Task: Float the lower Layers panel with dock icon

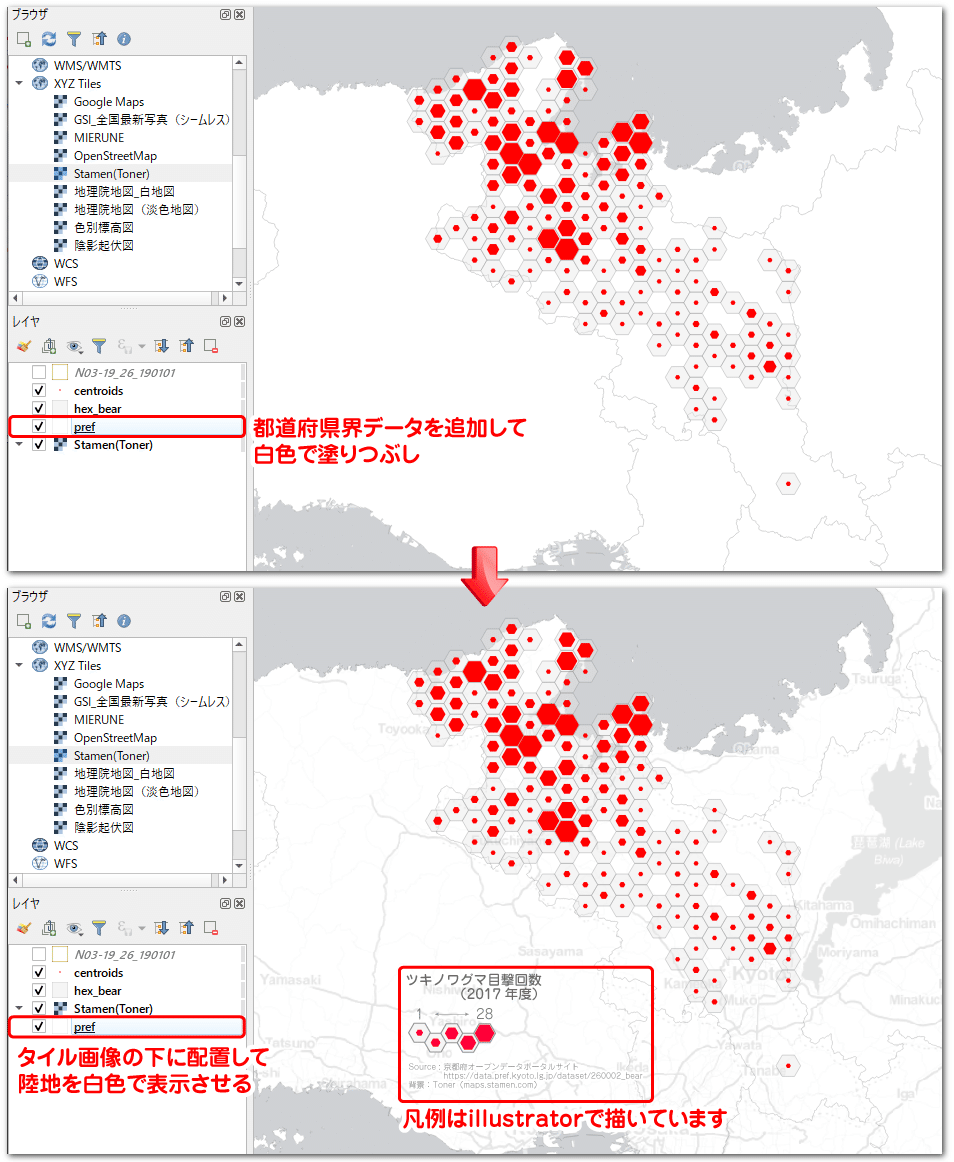Action: tap(225, 903)
